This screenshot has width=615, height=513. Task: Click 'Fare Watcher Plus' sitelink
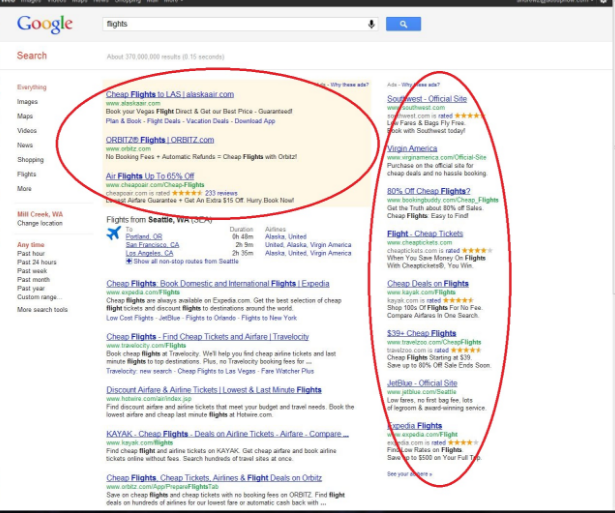click(x=287, y=371)
